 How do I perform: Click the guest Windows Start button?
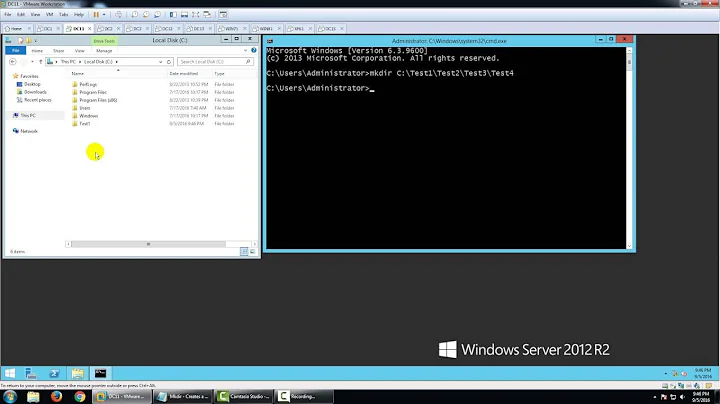coord(10,373)
